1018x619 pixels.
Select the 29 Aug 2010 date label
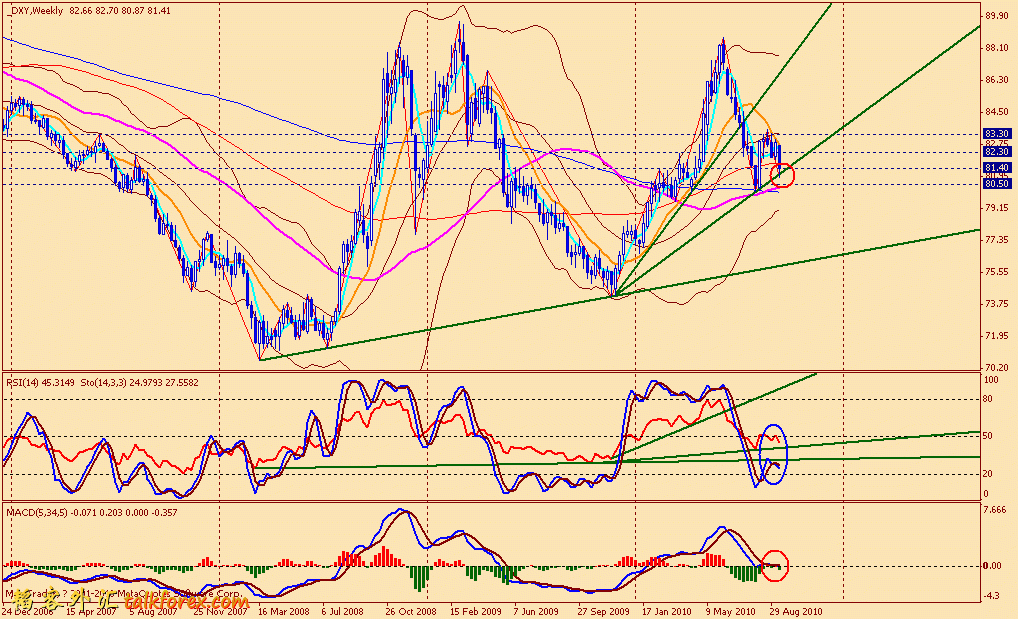point(796,611)
